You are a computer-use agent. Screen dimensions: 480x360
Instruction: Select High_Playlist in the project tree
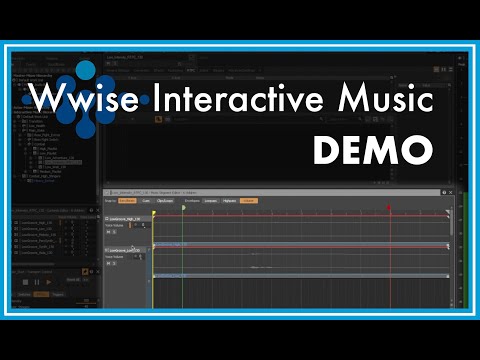48,148
